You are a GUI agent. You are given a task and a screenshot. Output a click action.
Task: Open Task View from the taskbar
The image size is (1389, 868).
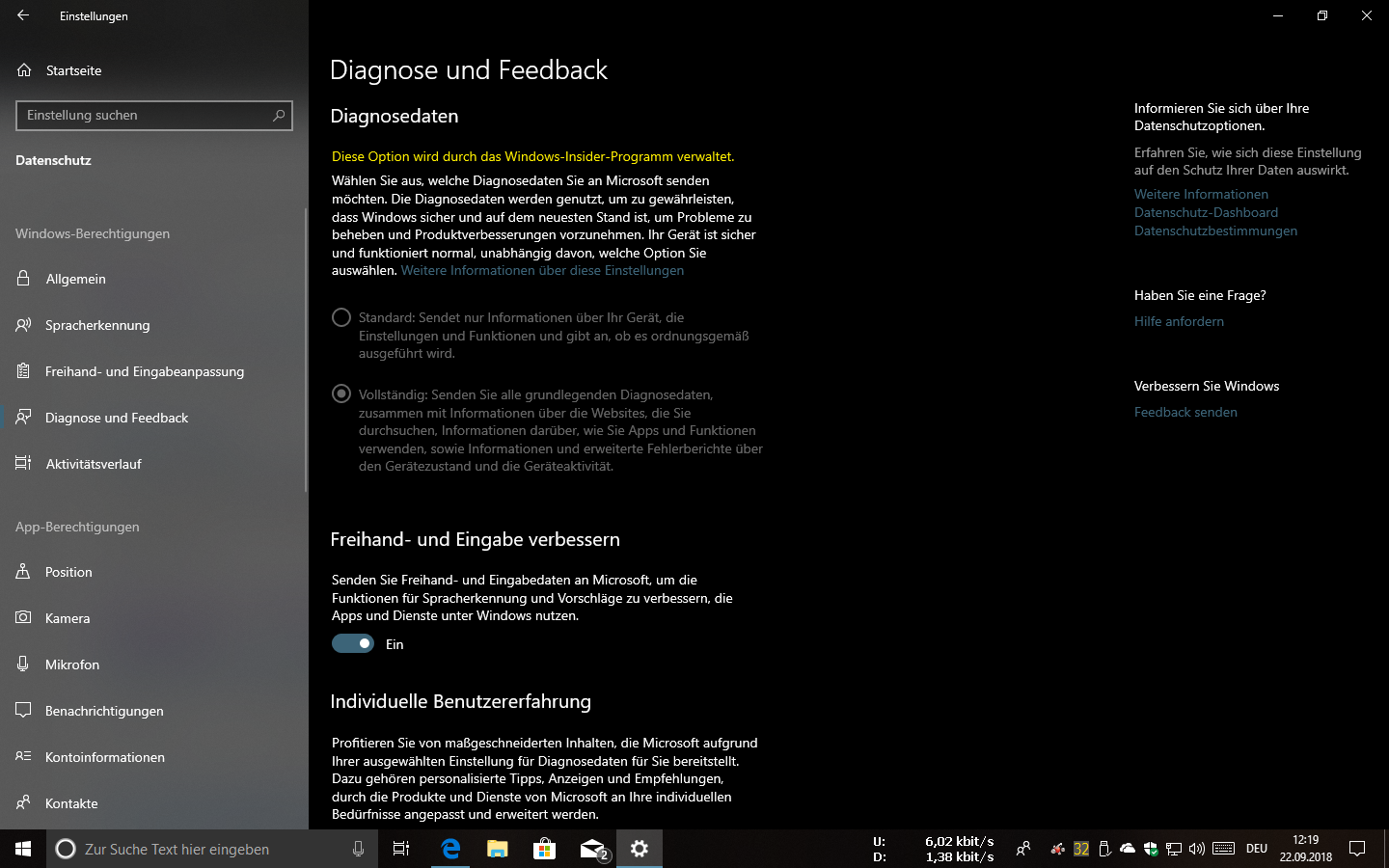401,849
